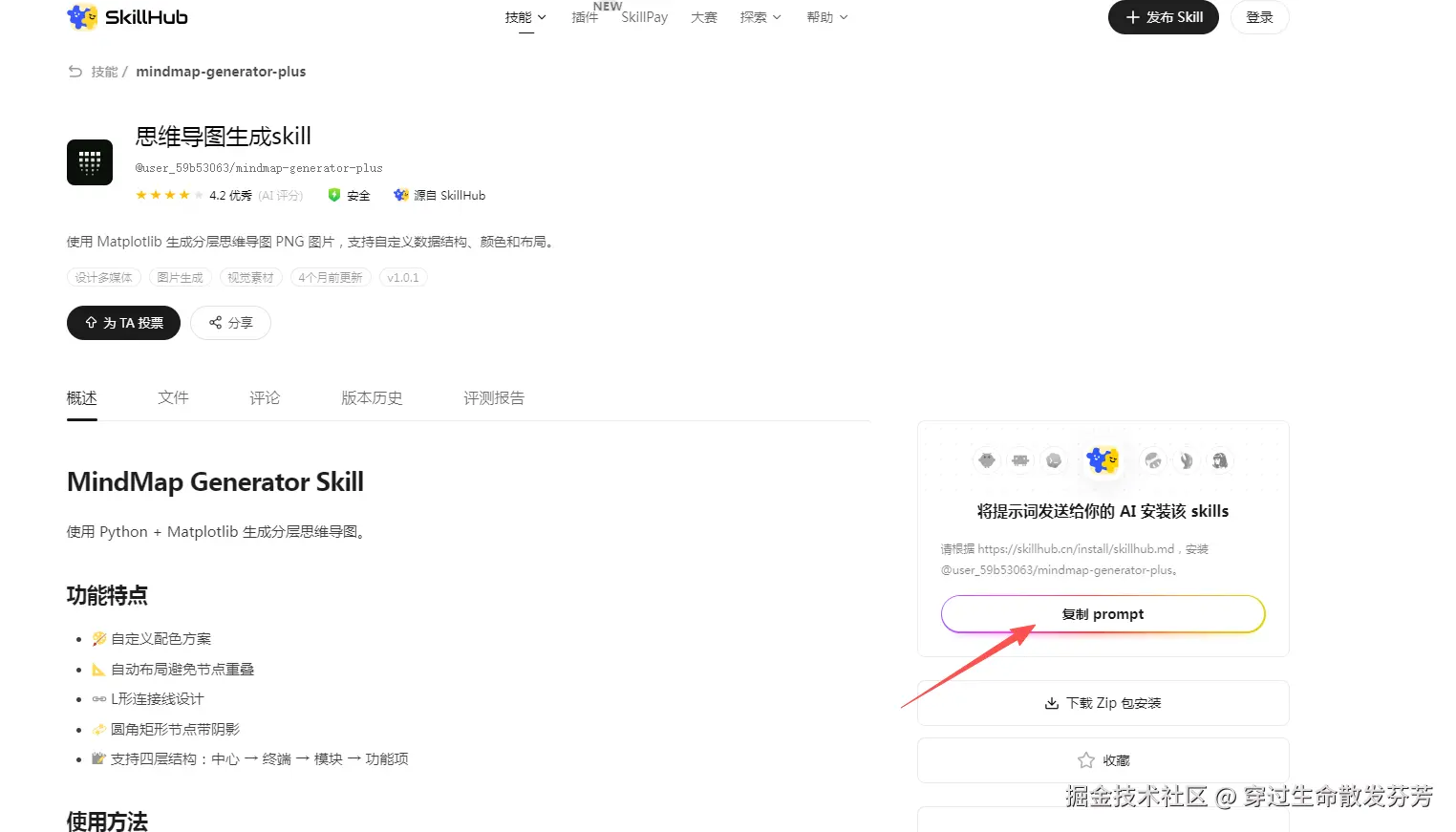The height and width of the screenshot is (832, 1456).
Task: Expand the 技能 menu in the top navigation
Action: 525,17
